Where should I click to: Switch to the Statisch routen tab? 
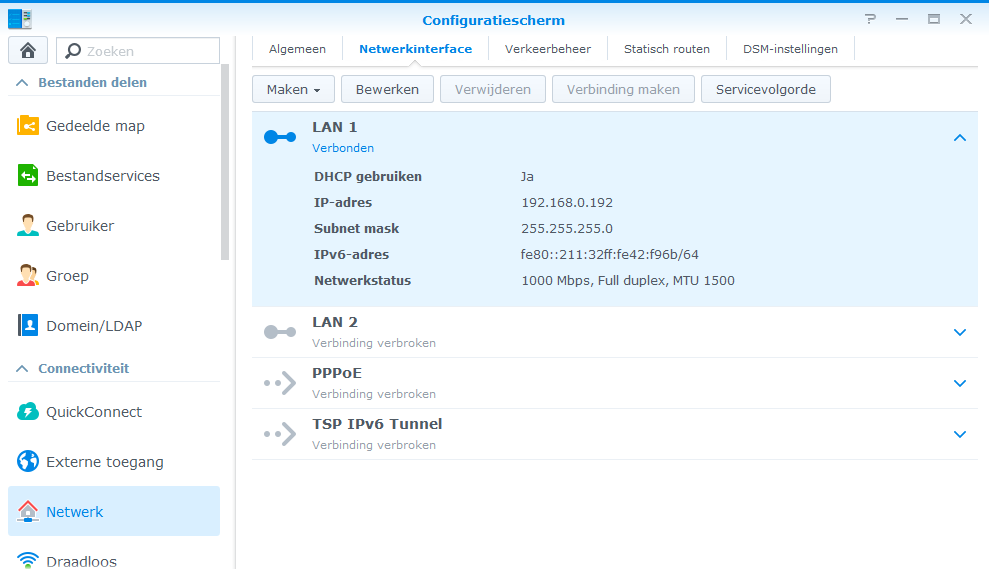click(x=666, y=49)
